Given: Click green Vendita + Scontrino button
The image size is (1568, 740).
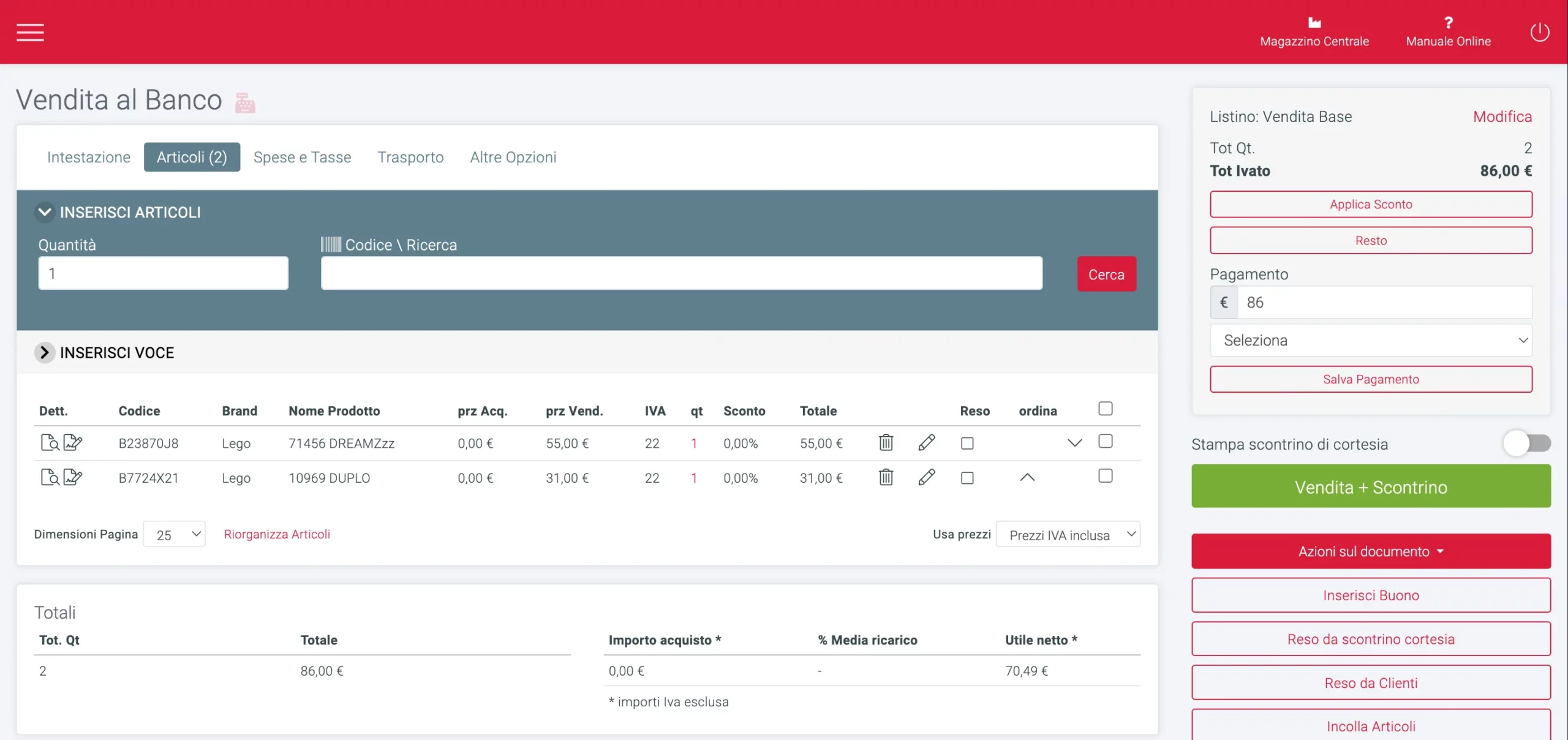Looking at the screenshot, I should tap(1371, 486).
